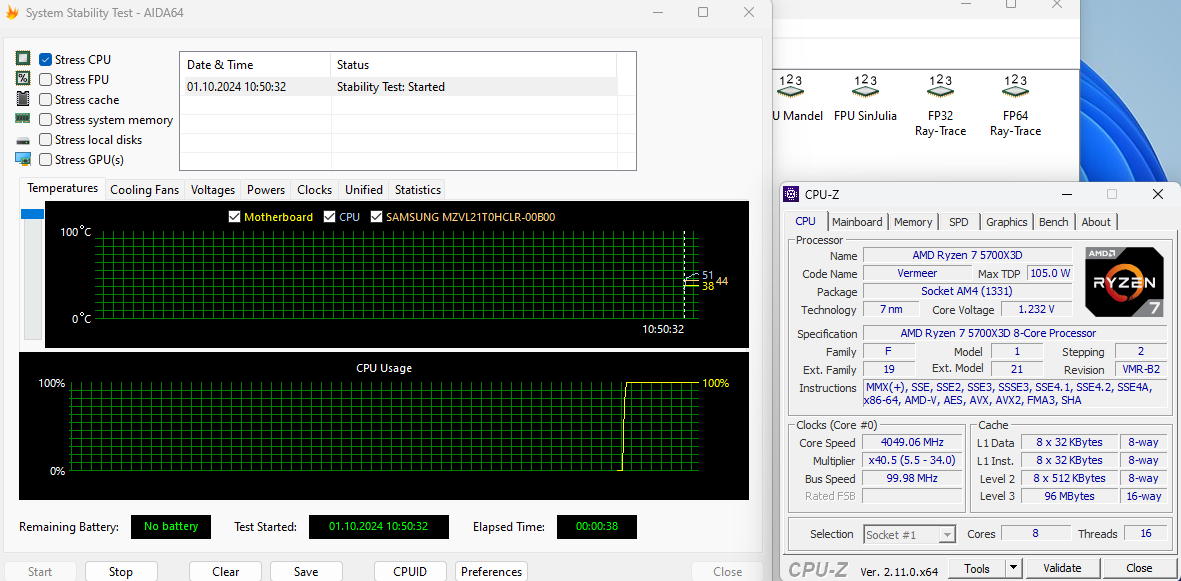Click the RAM module icon beside Stress system memory

pos(23,118)
